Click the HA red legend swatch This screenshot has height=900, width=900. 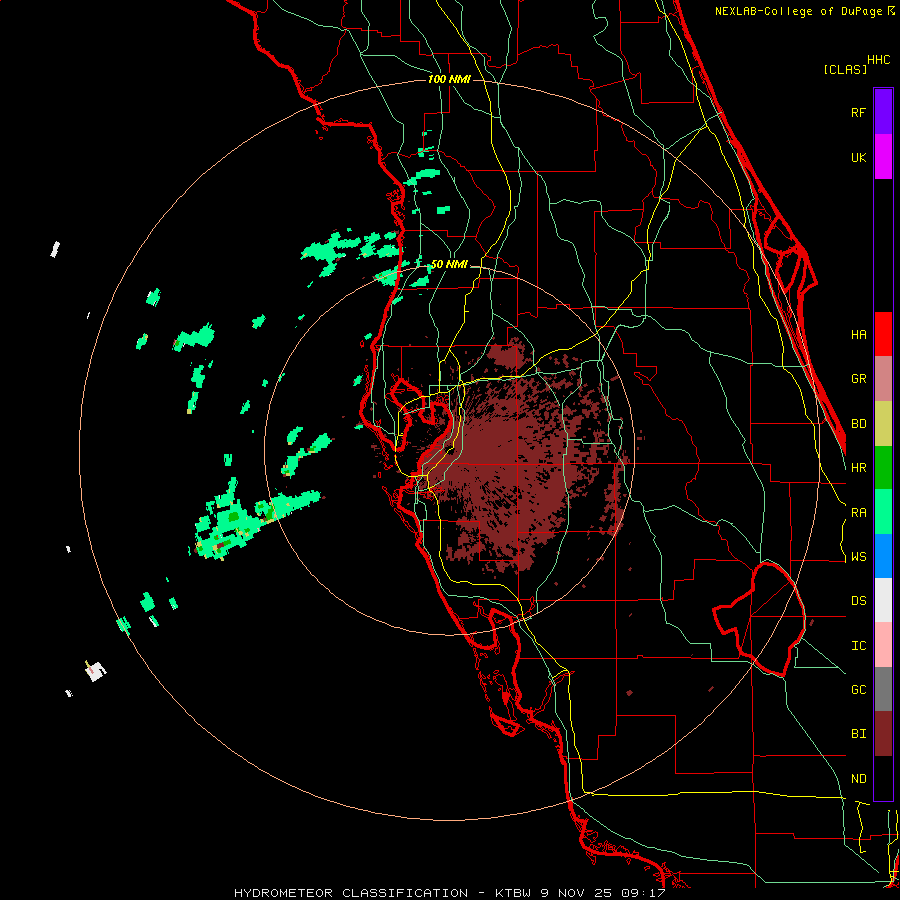click(x=883, y=334)
